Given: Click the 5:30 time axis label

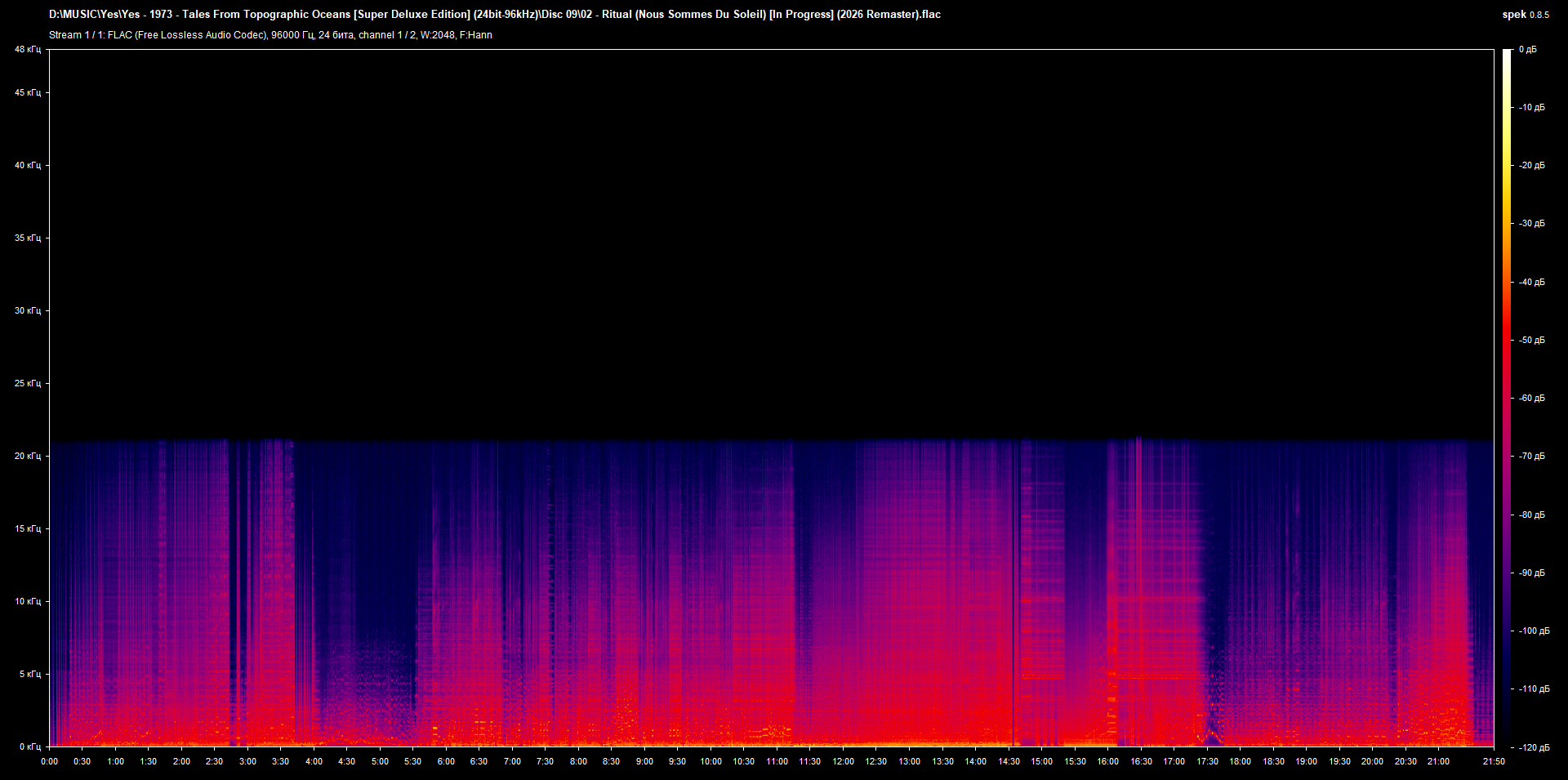Looking at the screenshot, I should pyautogui.click(x=413, y=761).
